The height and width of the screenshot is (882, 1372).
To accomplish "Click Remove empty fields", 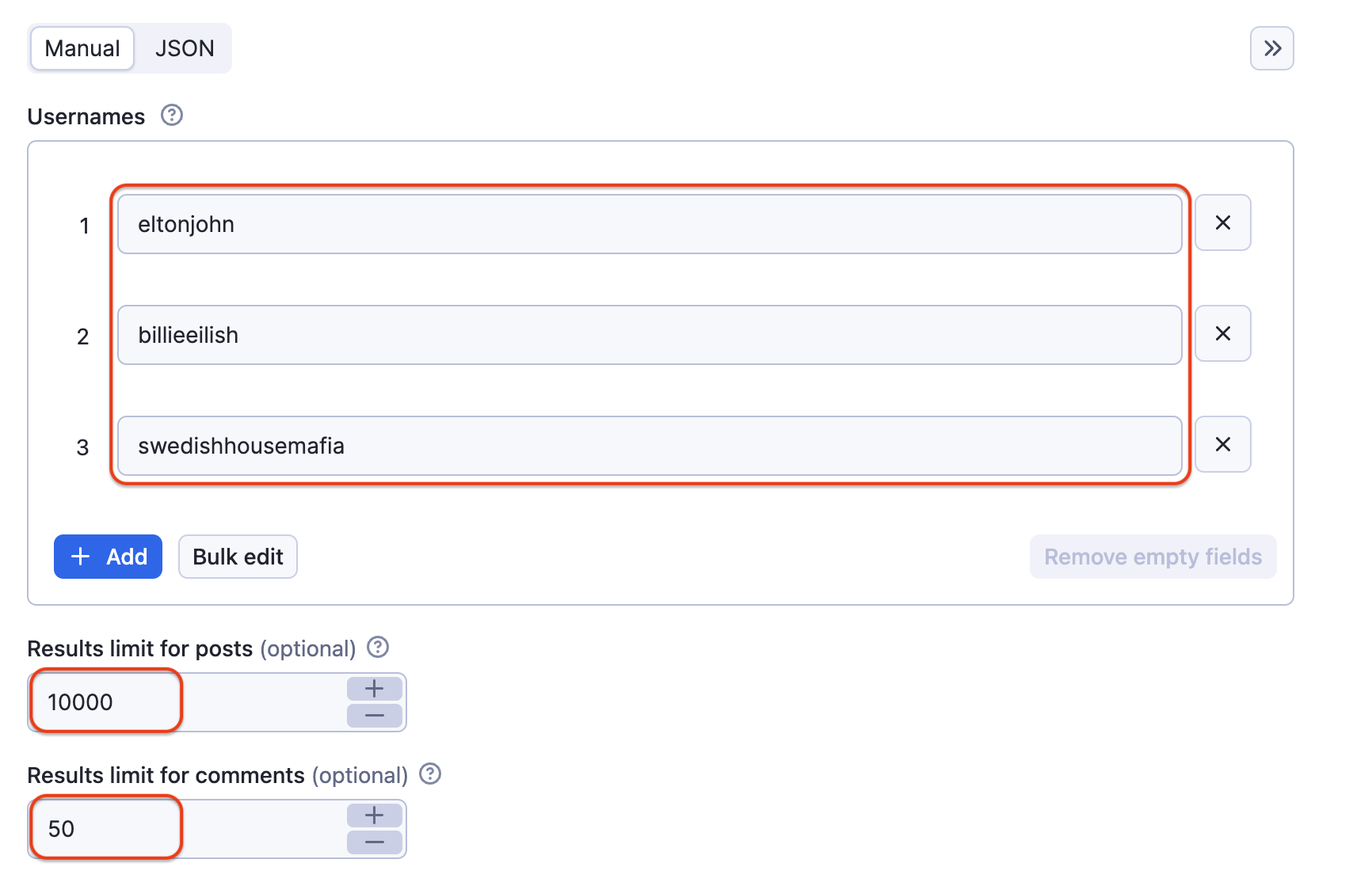I will pyautogui.click(x=1153, y=557).
